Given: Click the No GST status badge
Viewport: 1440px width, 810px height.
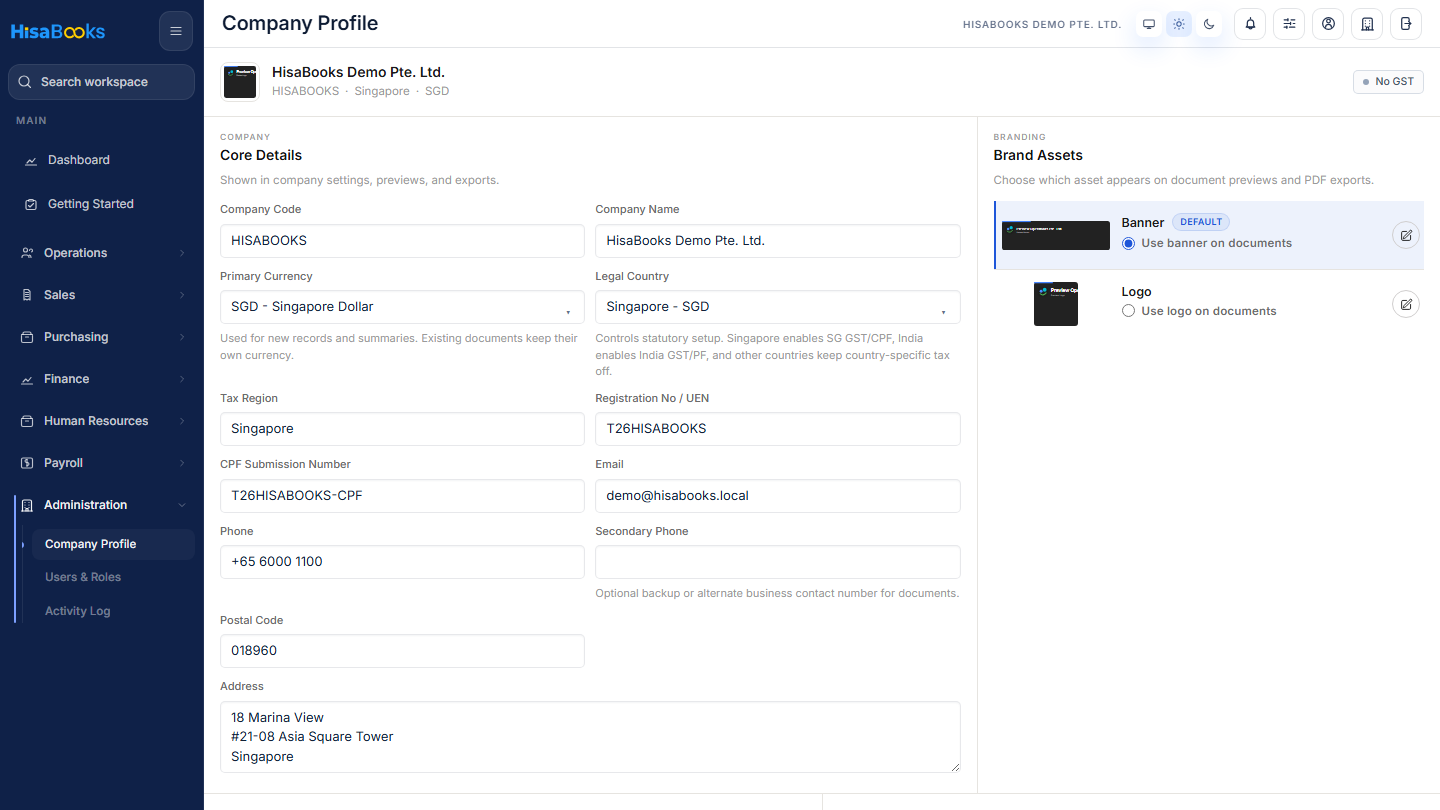Looking at the screenshot, I should (1388, 82).
